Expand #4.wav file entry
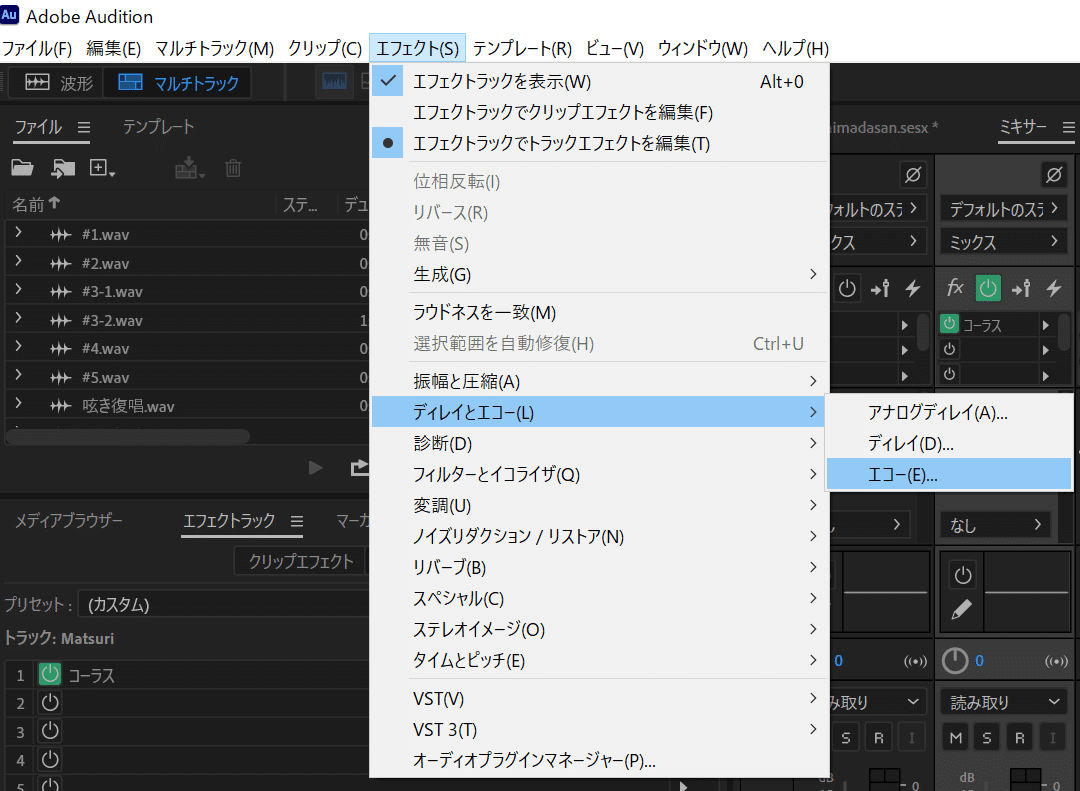Screen dimensions: 1080x791 click(x=19, y=347)
